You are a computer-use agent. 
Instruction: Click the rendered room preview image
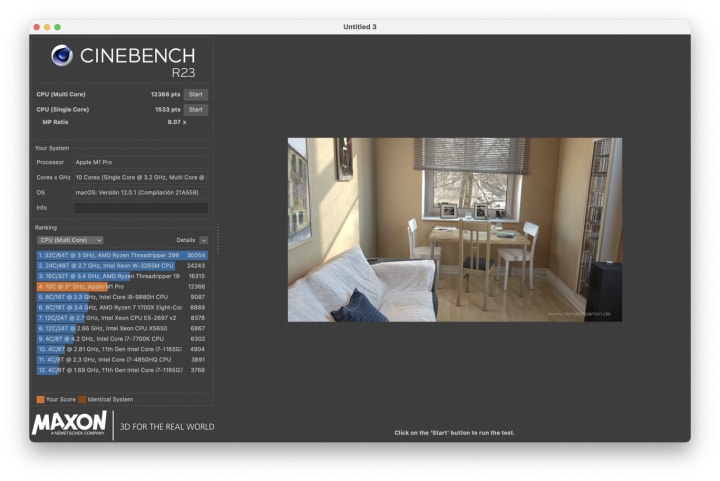click(x=455, y=230)
